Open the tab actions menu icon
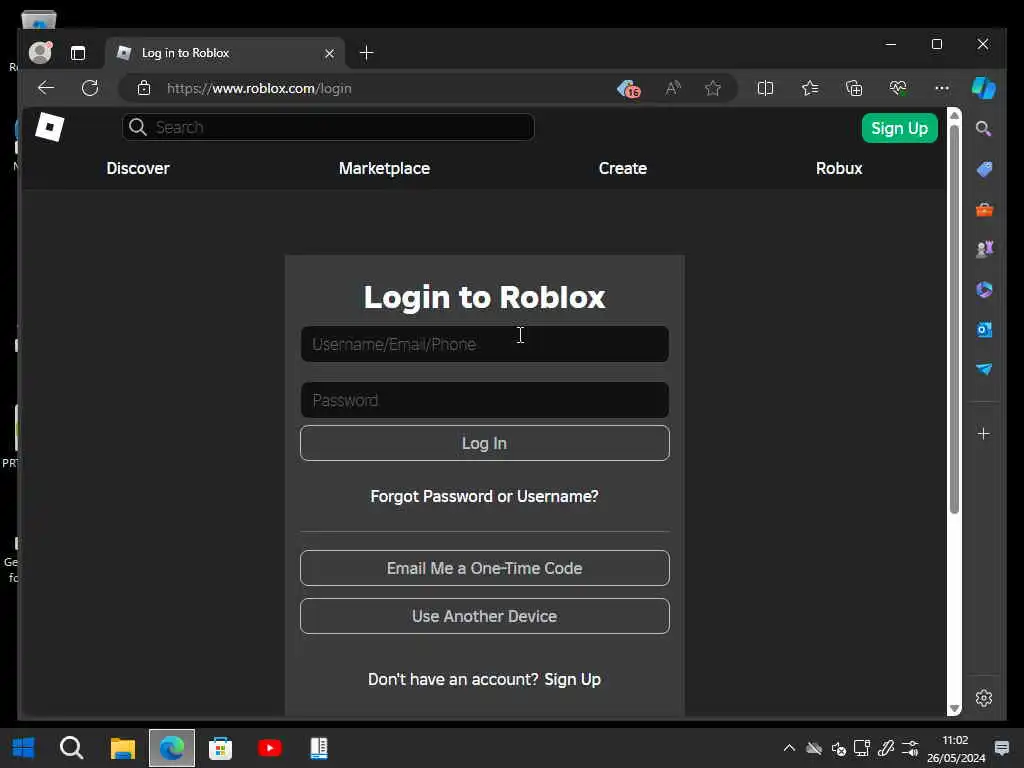This screenshot has height=768, width=1024. click(x=78, y=53)
